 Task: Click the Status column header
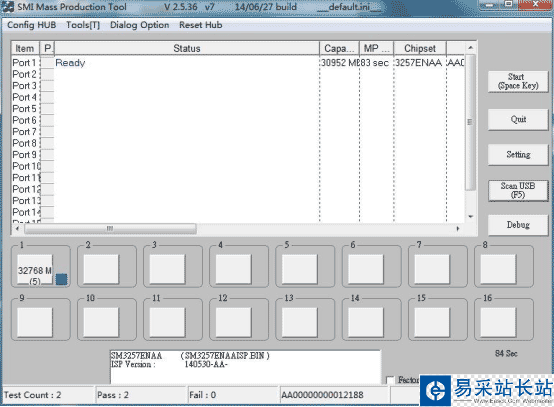(187, 48)
